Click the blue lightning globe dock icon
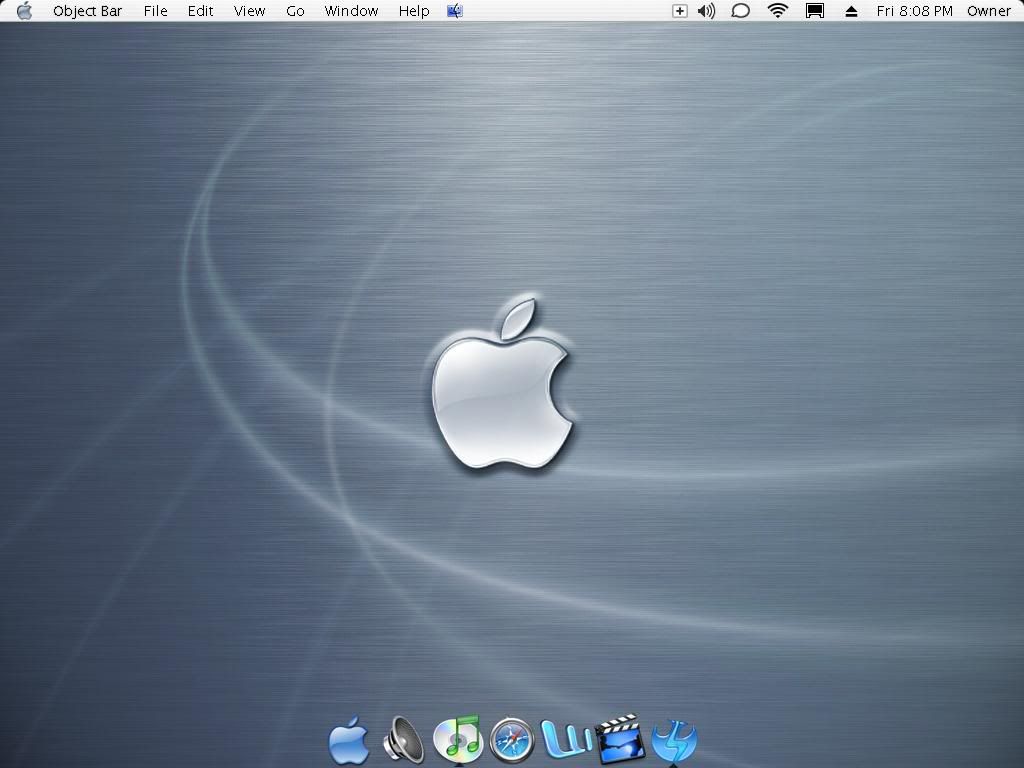The height and width of the screenshot is (768, 1024). click(x=674, y=741)
